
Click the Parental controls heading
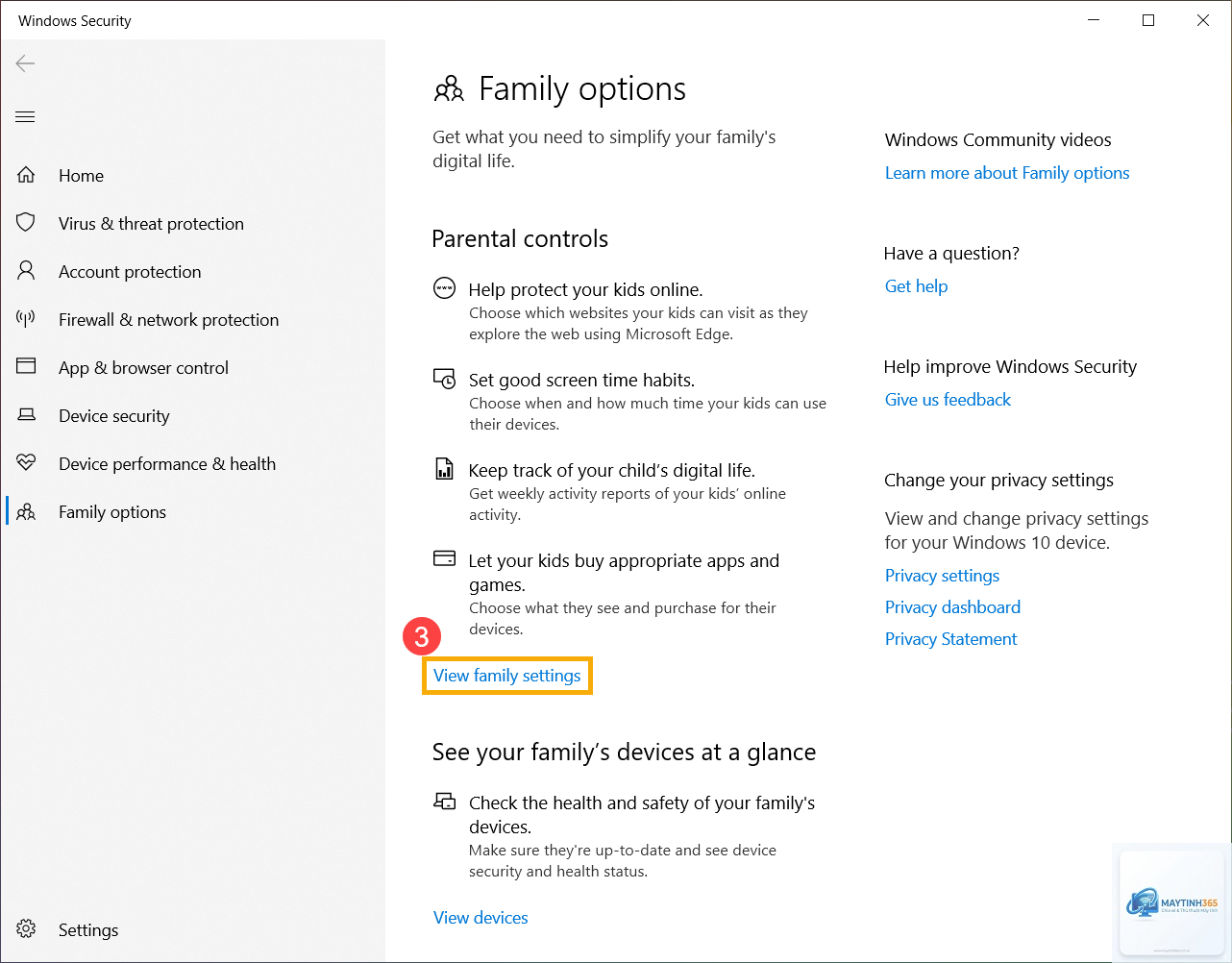[x=520, y=238]
